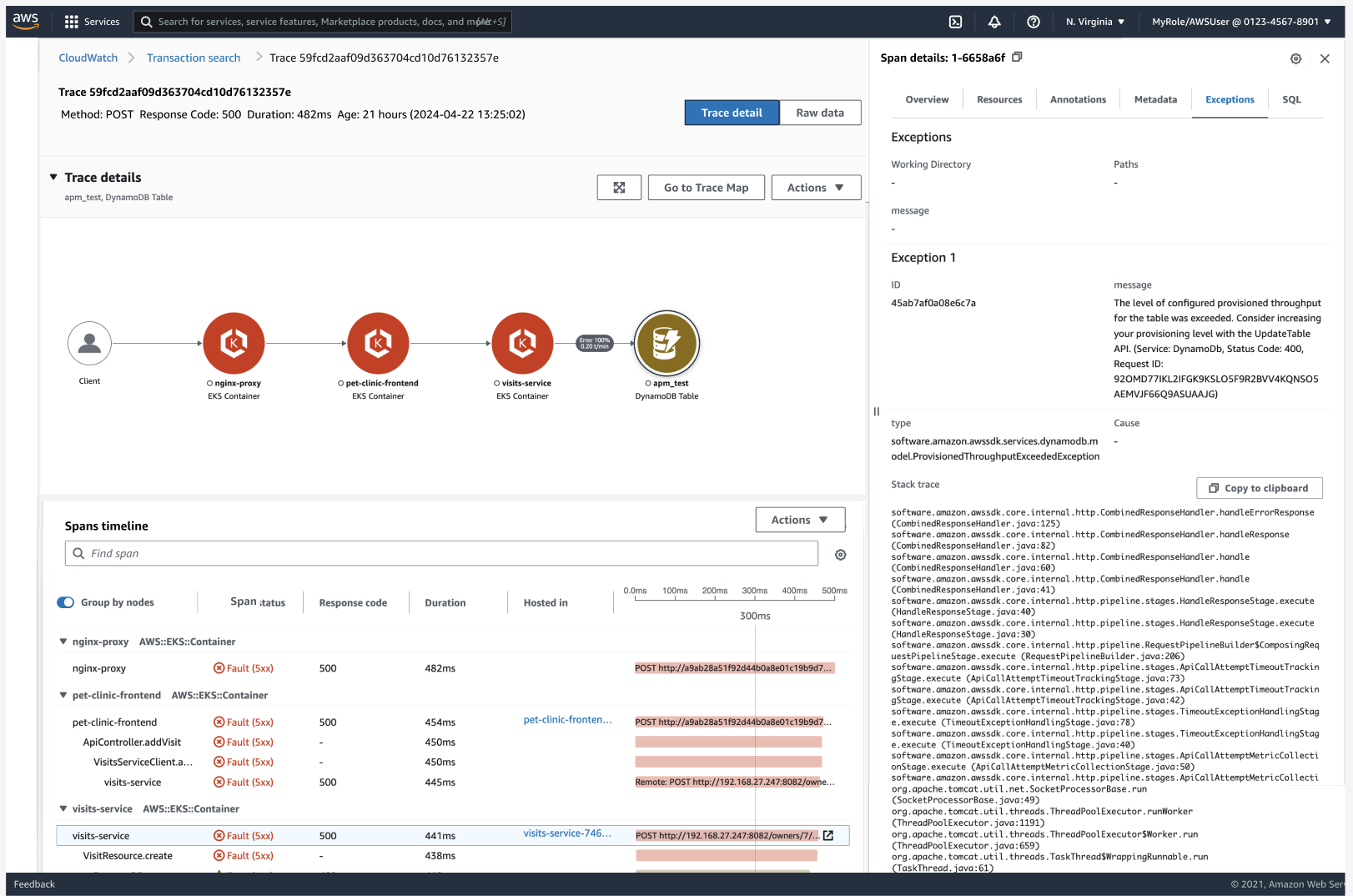Collapse the nginx-proxy span group
Viewport: 1353px width, 896px height.
(63, 642)
